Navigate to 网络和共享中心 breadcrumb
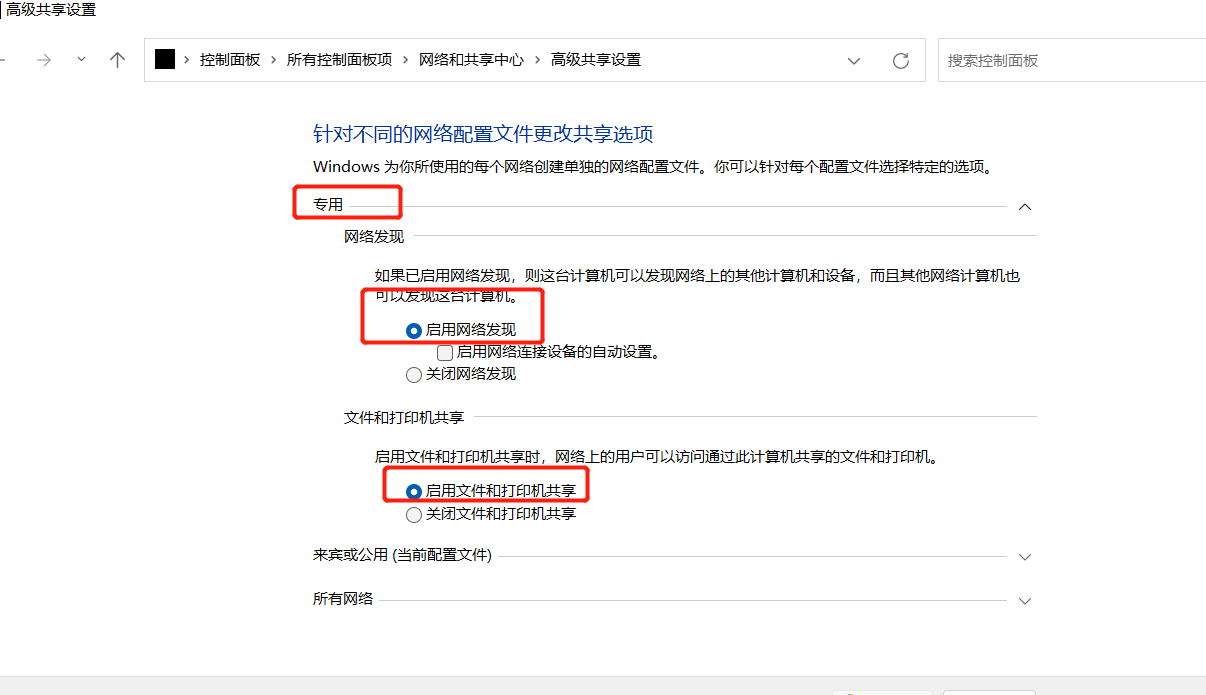Viewport: 1206px width, 695px height. 471,60
